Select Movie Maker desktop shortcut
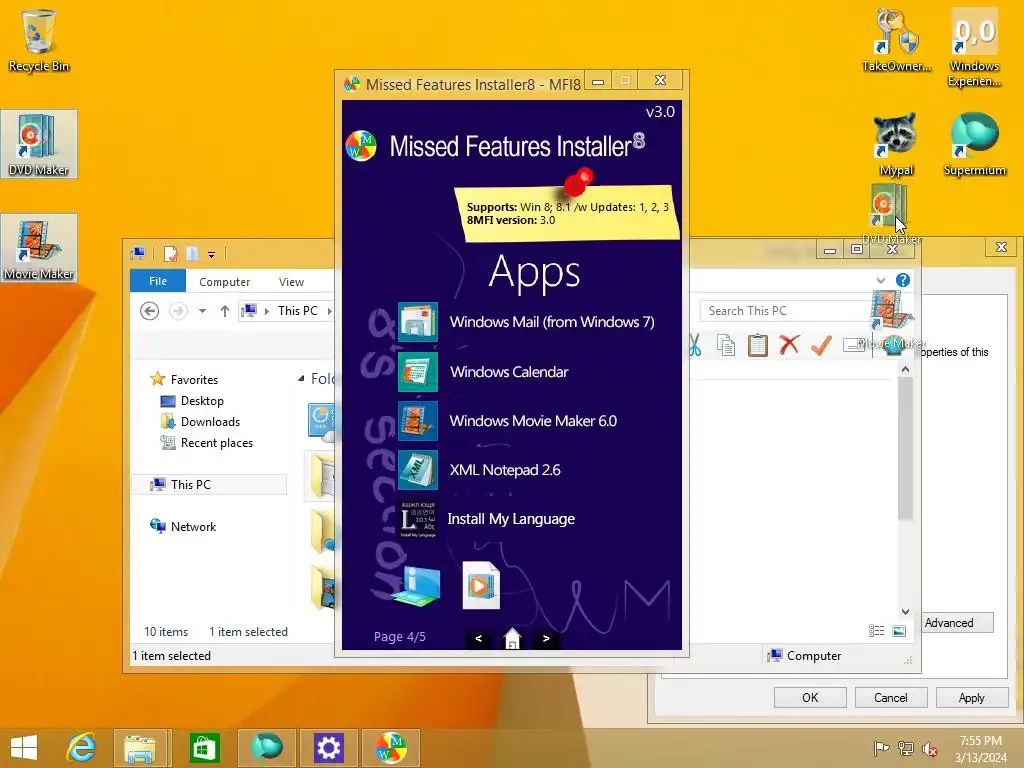1024x768 pixels. pos(39,248)
